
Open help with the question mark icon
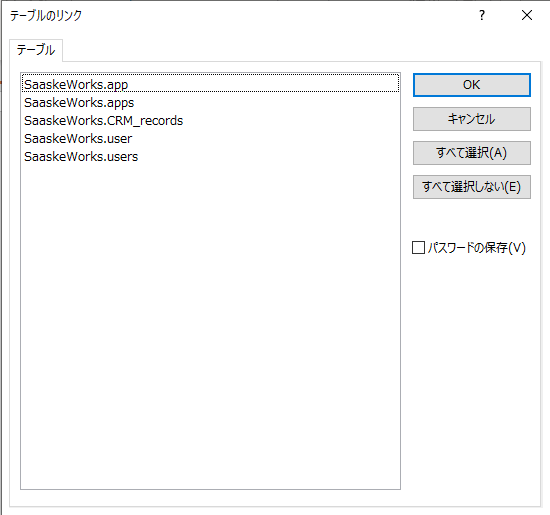[482, 15]
